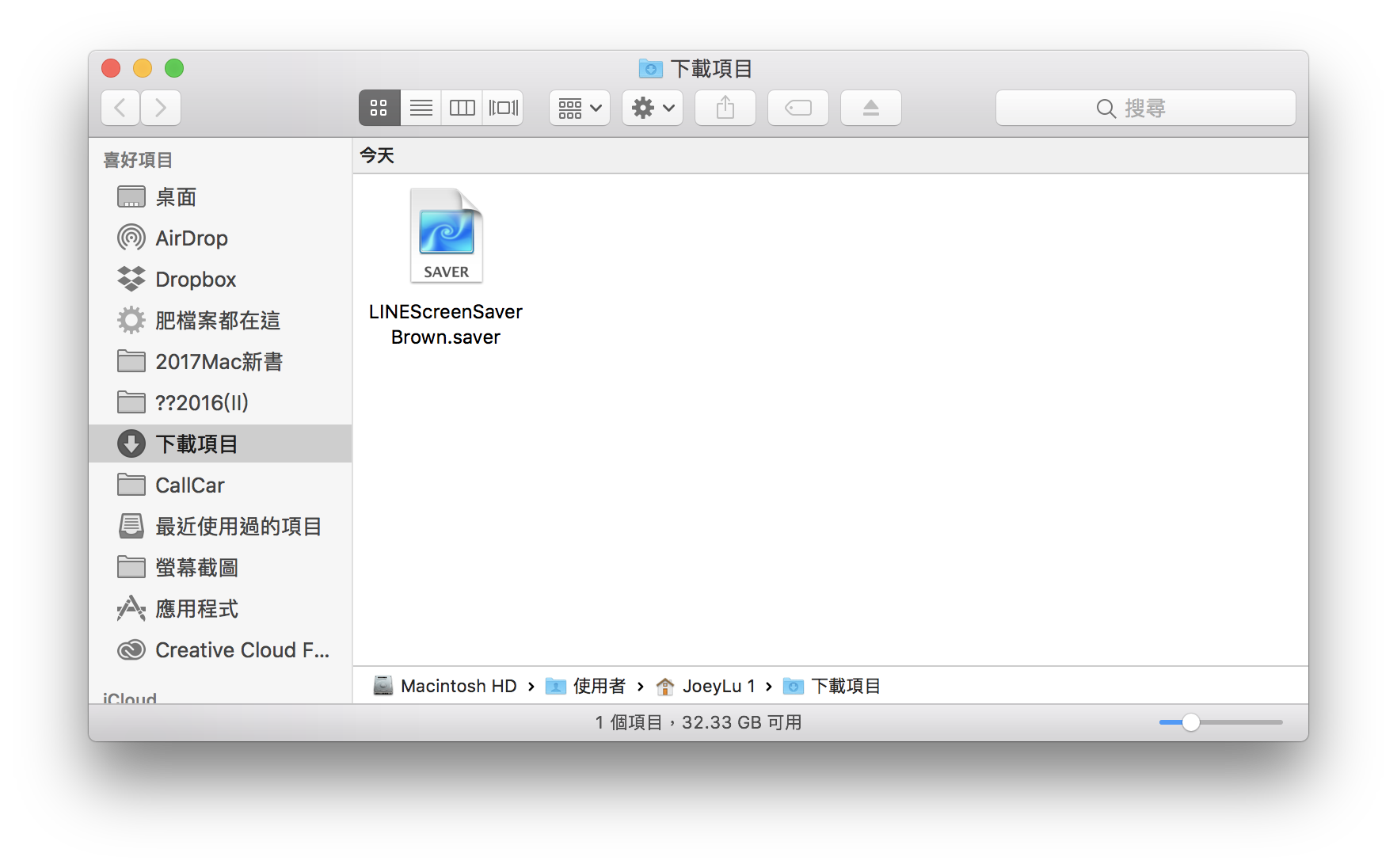The height and width of the screenshot is (868, 1397).
Task: Switch to list view
Action: (x=421, y=108)
